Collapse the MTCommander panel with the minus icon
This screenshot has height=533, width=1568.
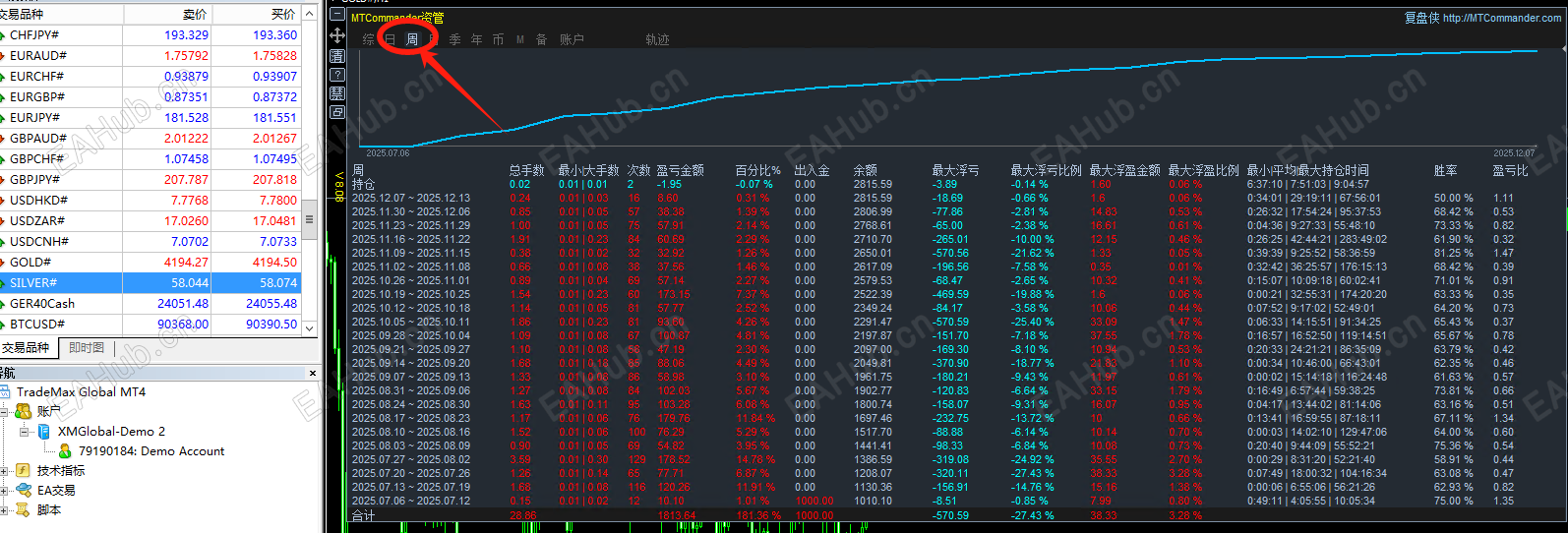(337, 16)
